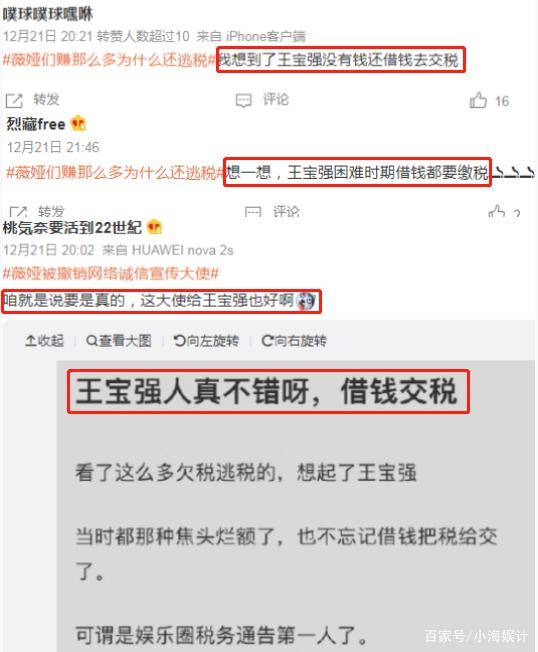Screen dimensions: 538x652
Task: Click the repost icon under the first post
Action: point(14,100)
